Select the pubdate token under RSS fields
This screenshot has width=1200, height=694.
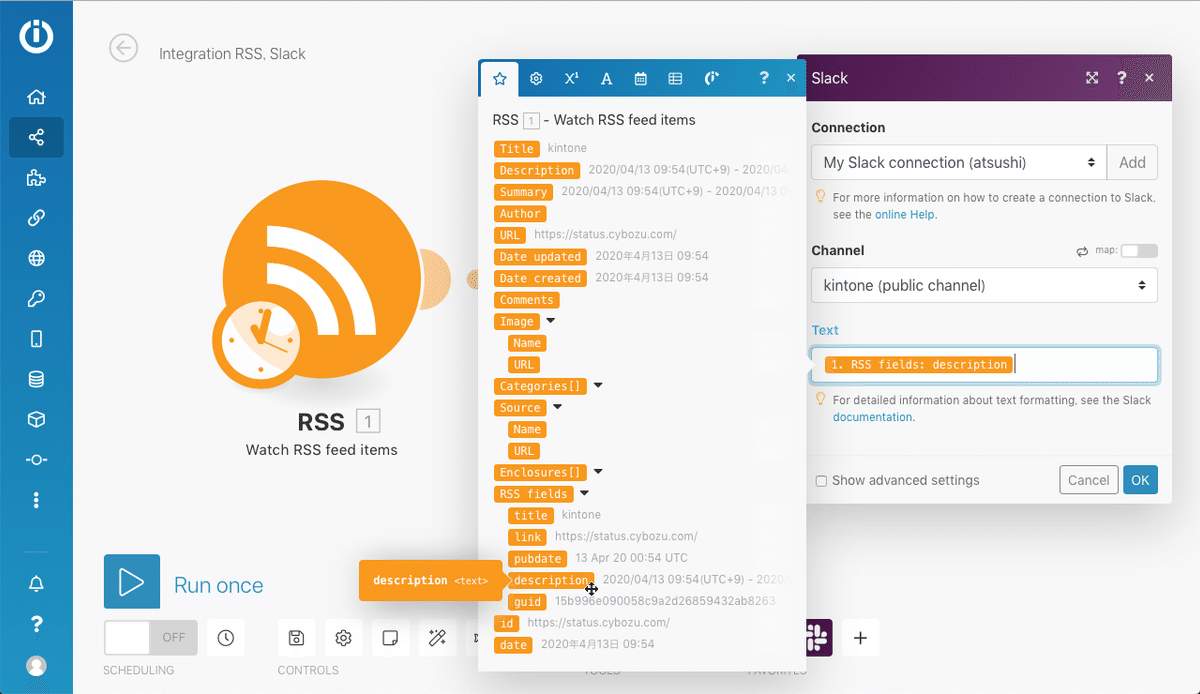pyautogui.click(x=538, y=558)
